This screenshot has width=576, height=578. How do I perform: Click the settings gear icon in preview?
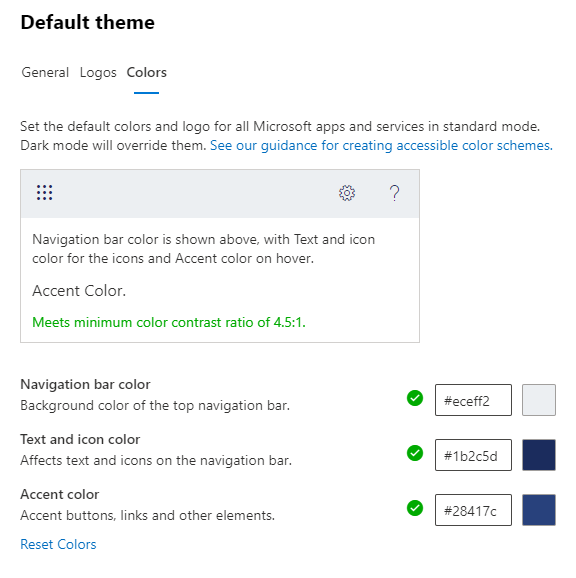tap(347, 193)
